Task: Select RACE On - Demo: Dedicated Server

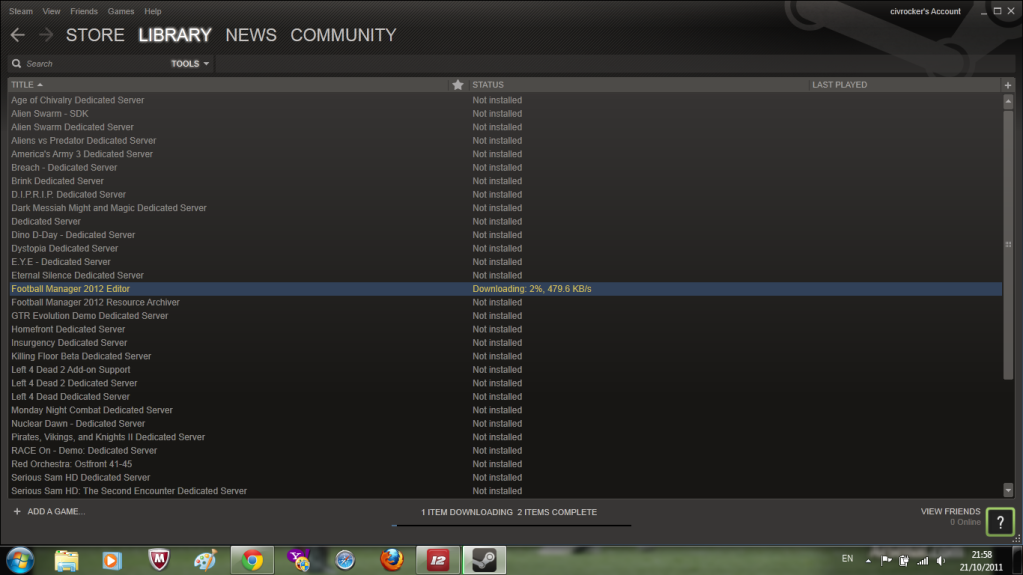Action: 84,450
